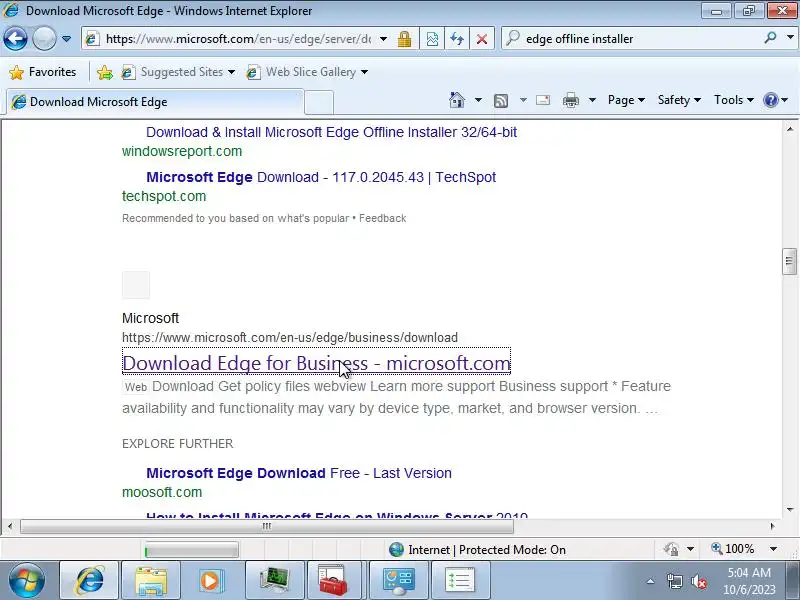Open 'Download & Install Microsoft Edge Offline Installer' link
The image size is (800, 600).
[x=332, y=132]
